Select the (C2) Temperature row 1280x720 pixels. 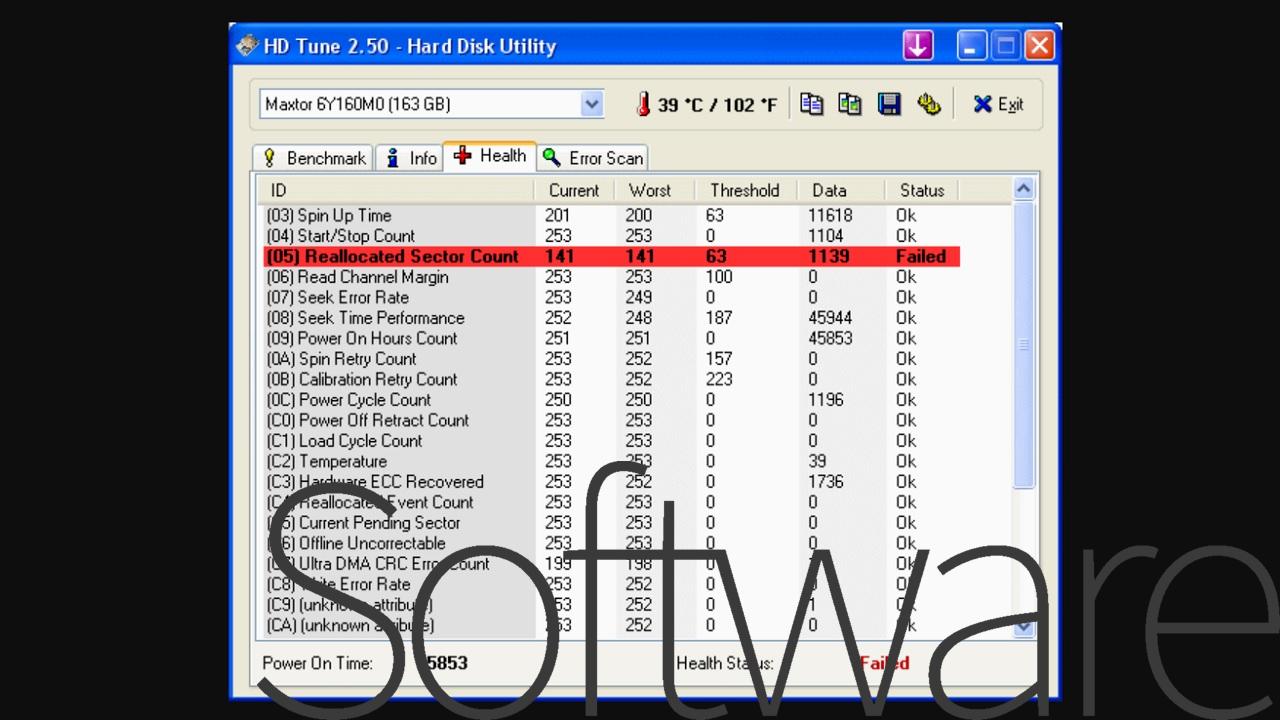pyautogui.click(x=611, y=461)
